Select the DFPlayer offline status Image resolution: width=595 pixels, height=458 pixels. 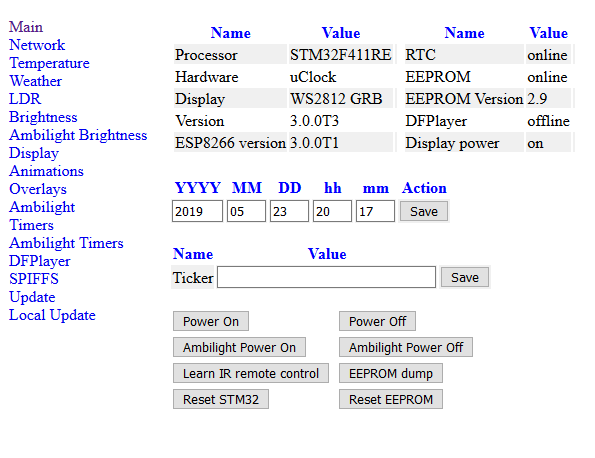[548, 121]
